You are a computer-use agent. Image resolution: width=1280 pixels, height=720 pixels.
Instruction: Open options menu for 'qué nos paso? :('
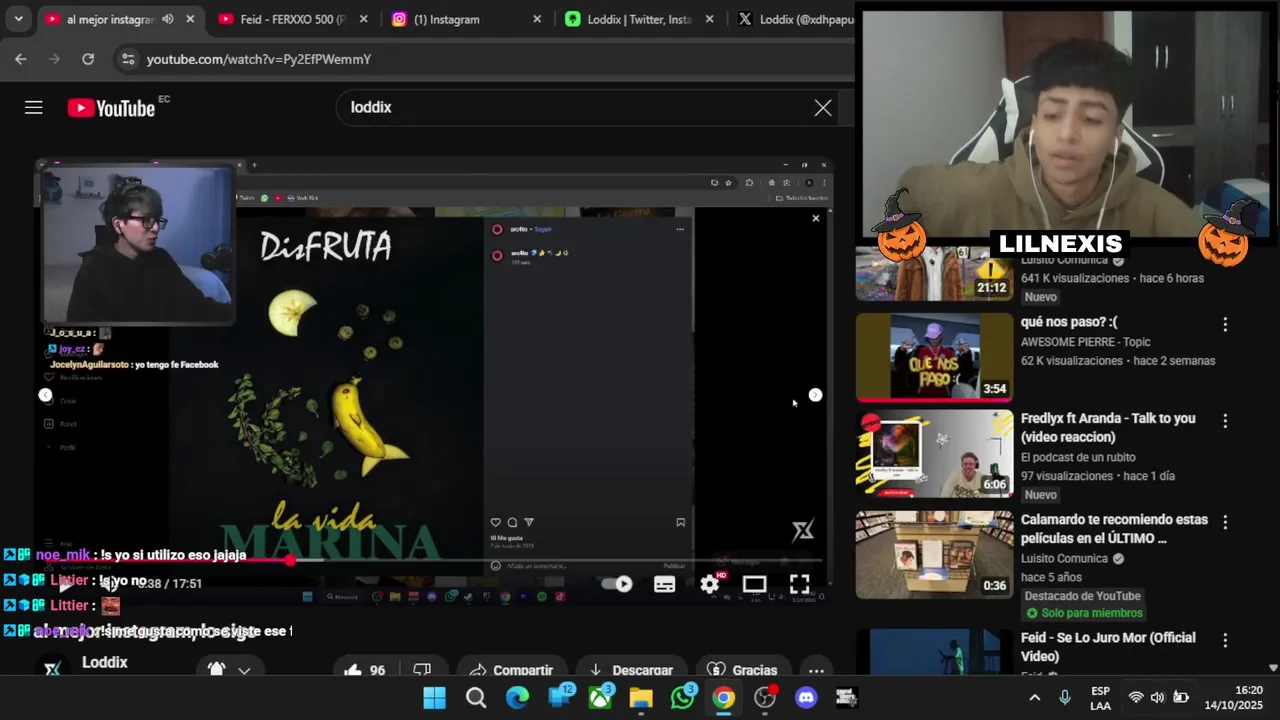[x=1225, y=325]
